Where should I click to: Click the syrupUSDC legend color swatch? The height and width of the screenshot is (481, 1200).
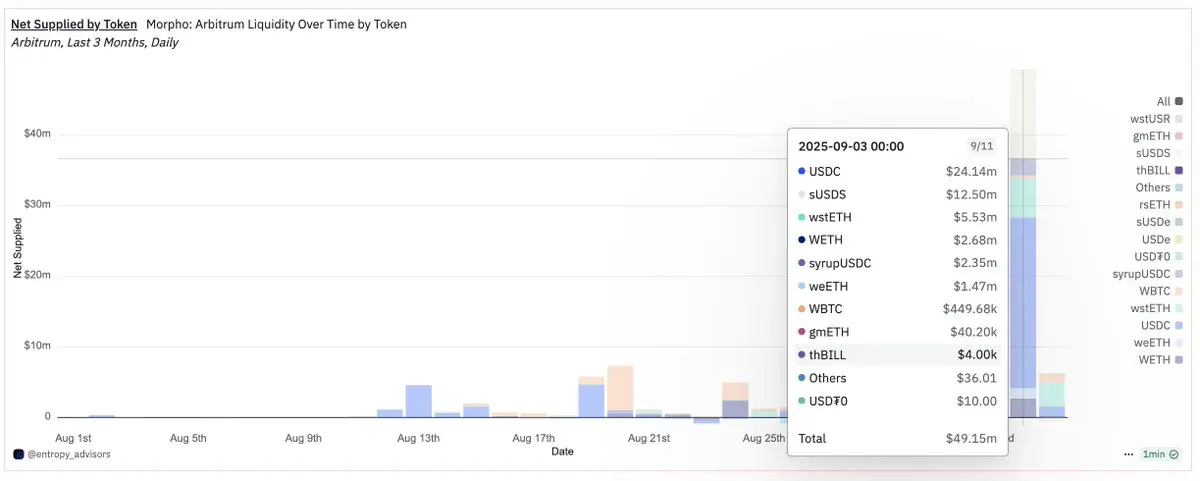[1180, 273]
